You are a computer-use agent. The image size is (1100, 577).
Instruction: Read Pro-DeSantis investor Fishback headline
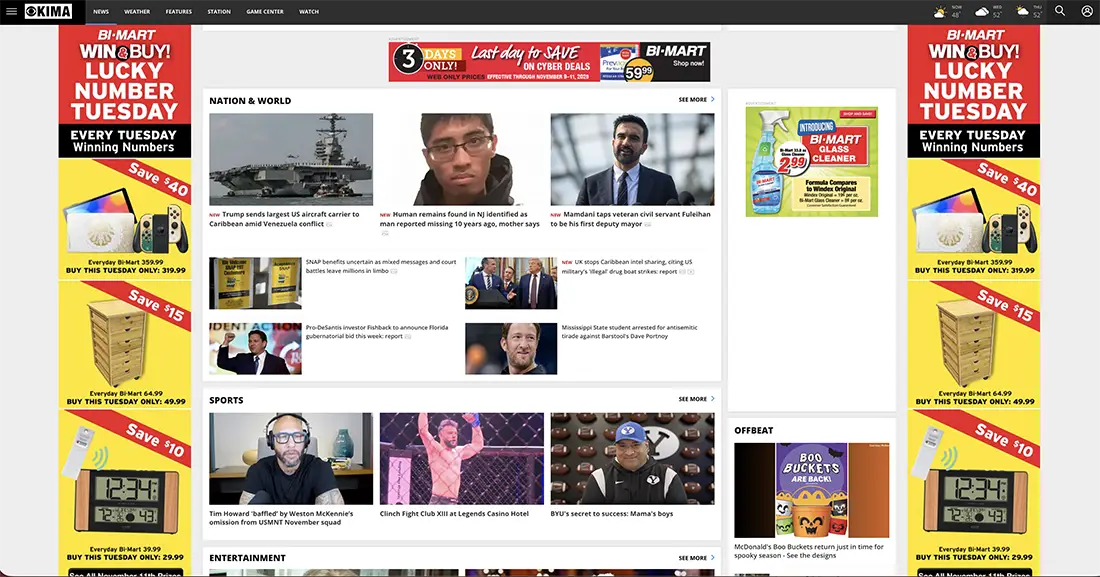(377, 331)
